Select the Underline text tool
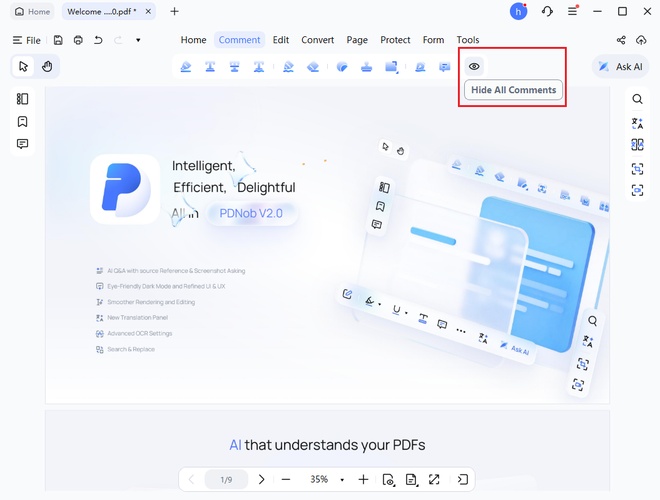This screenshot has width=660, height=500. pos(210,66)
